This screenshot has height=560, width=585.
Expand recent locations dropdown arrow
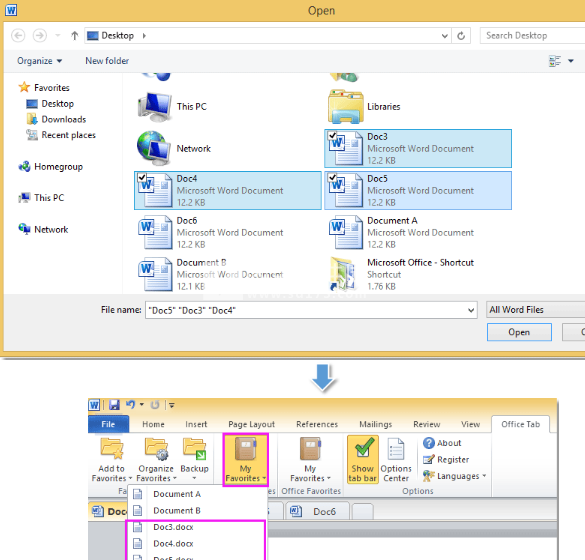(57, 35)
